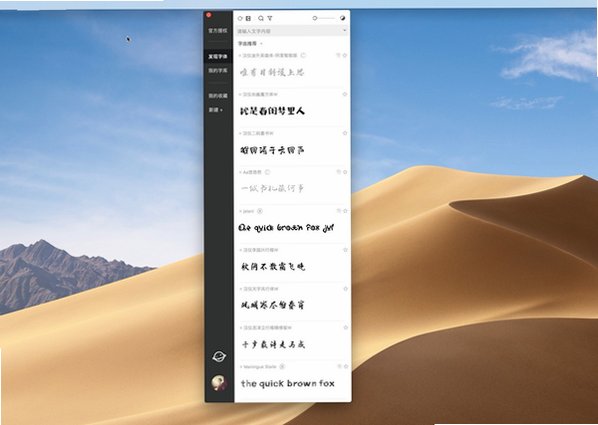Open the magnifier search icon
The height and width of the screenshot is (425, 598).
pos(261,18)
